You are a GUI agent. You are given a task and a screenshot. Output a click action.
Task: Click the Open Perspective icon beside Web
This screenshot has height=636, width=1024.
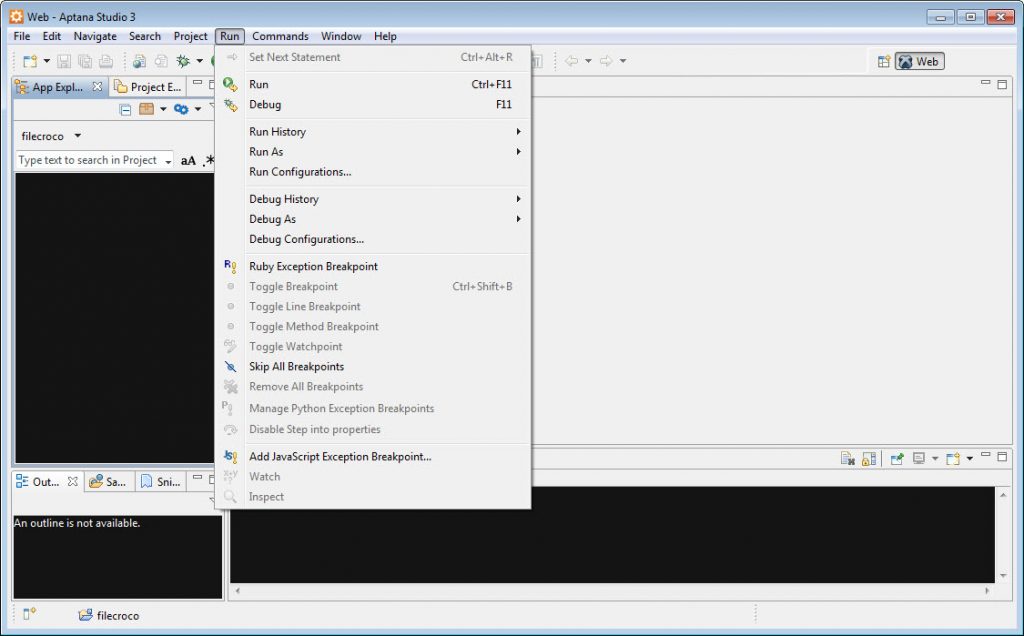tap(884, 61)
